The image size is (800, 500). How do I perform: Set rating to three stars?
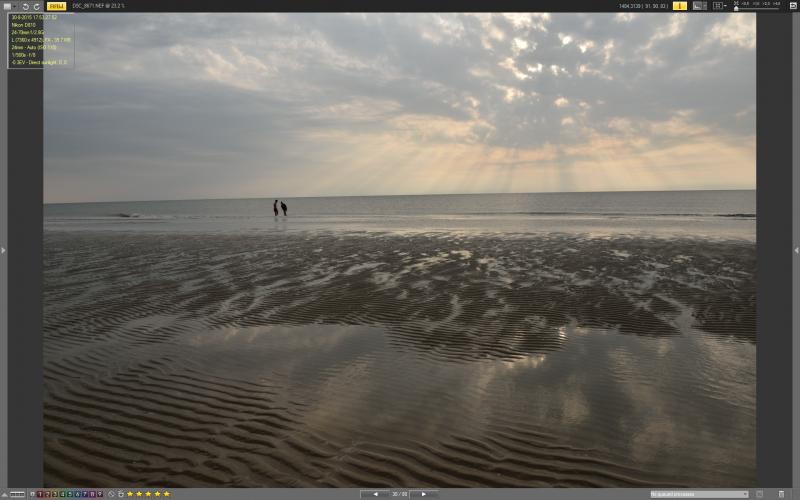148,494
